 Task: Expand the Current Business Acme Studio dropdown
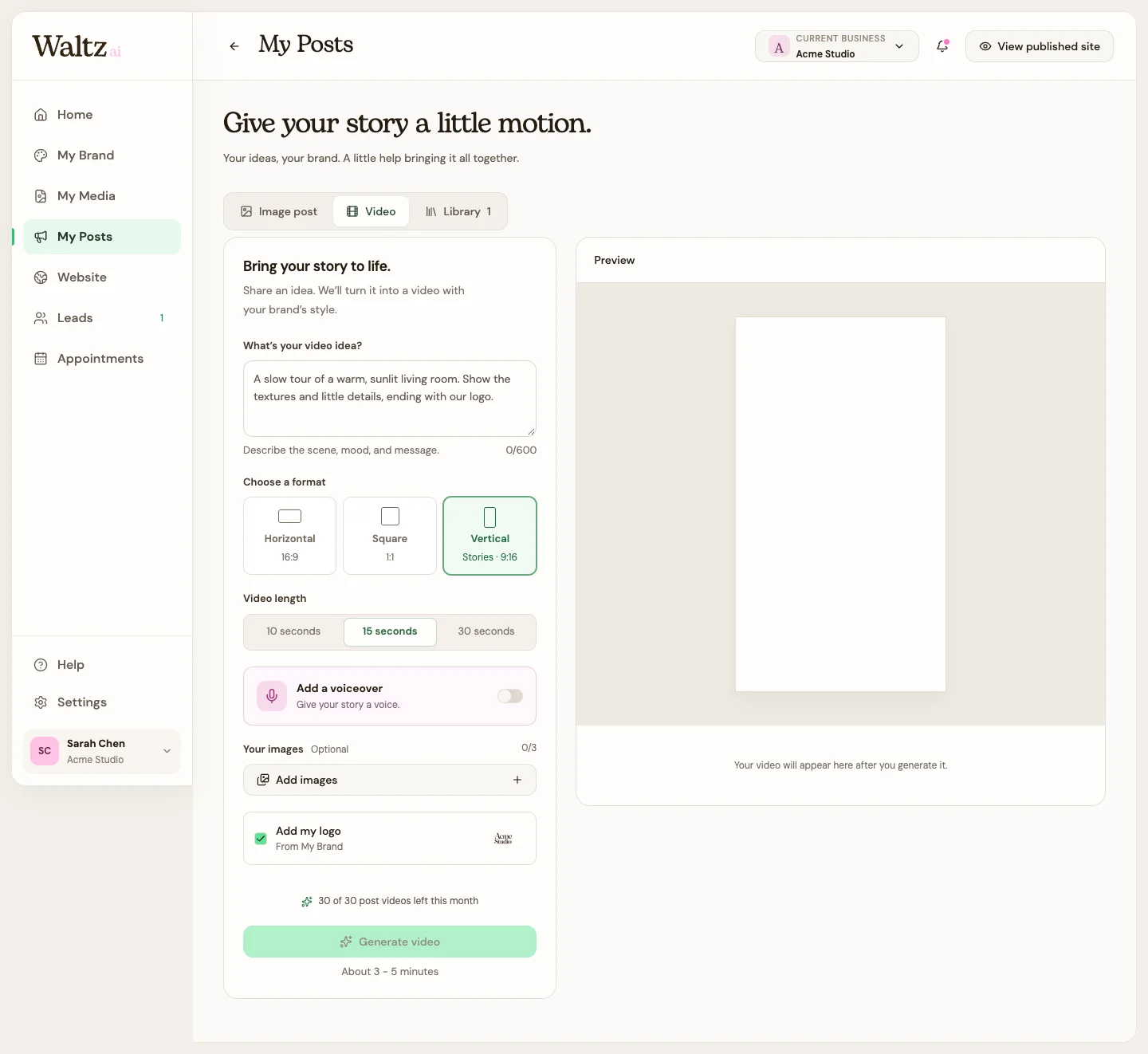[x=837, y=46]
